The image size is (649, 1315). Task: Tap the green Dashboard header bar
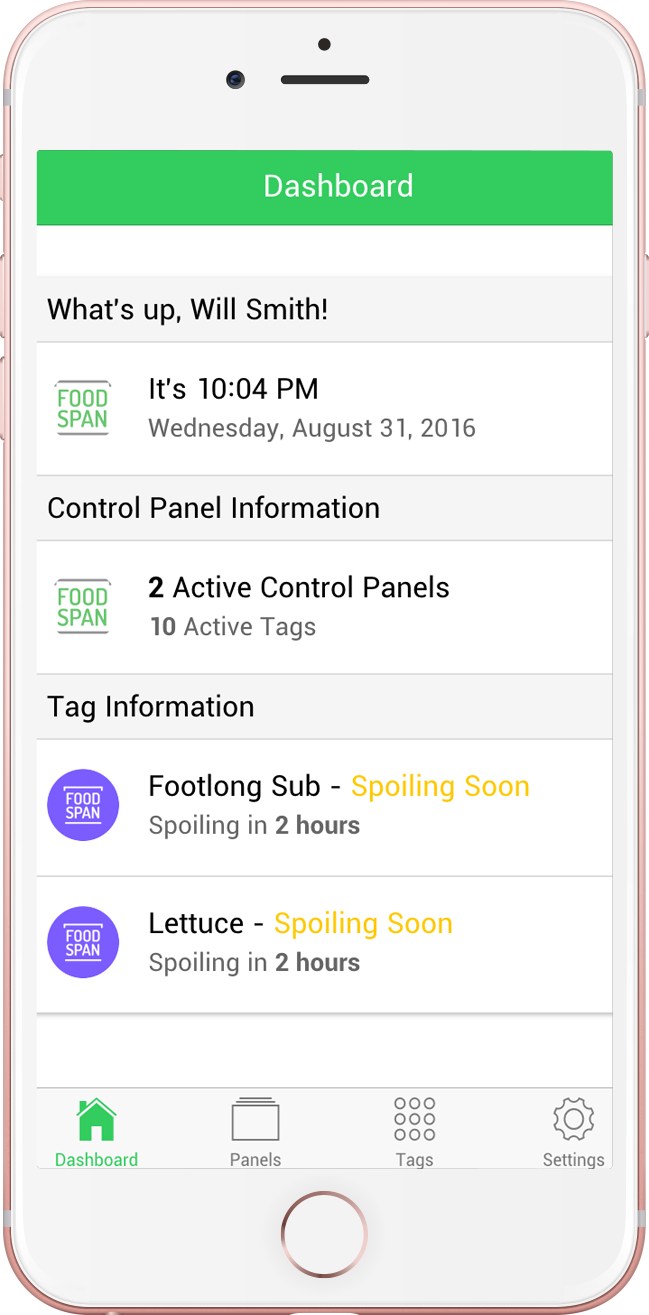(x=324, y=187)
